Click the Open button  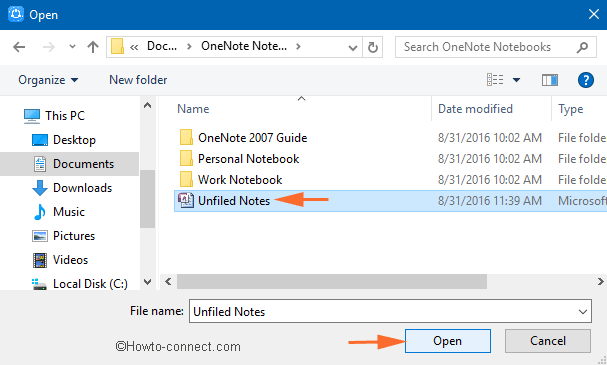click(448, 341)
